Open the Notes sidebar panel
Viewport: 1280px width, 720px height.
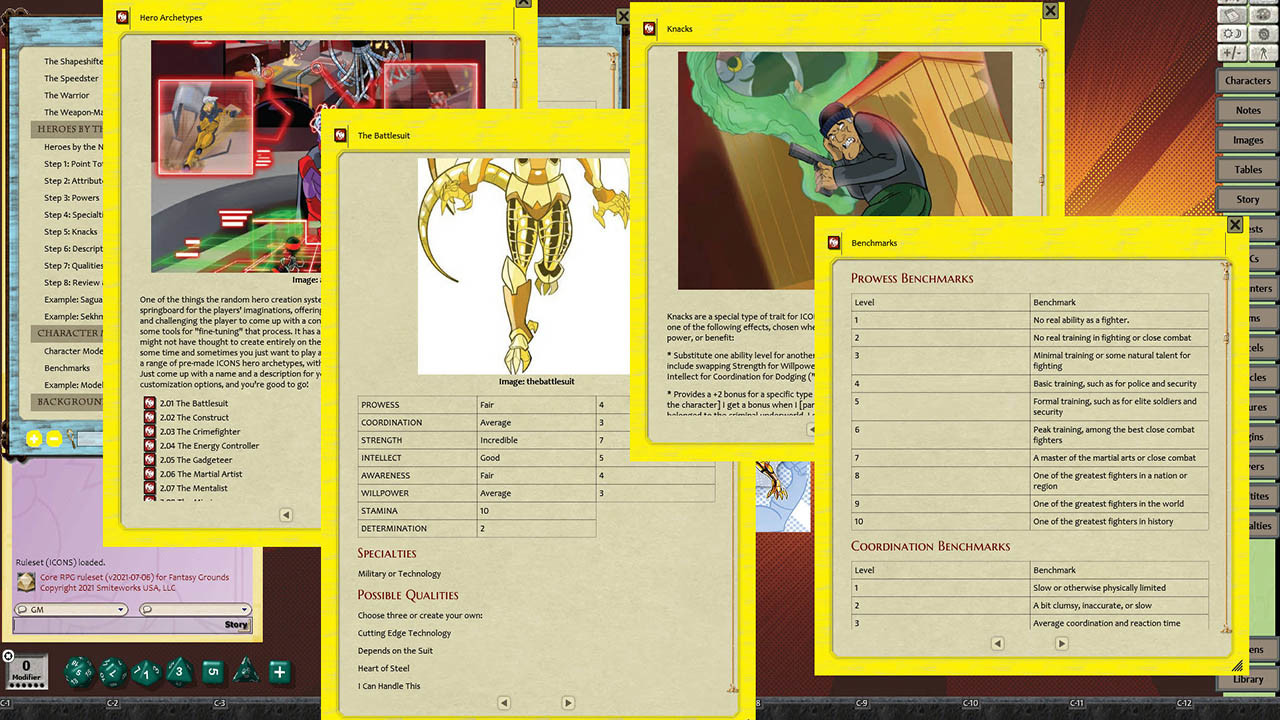tap(1247, 110)
